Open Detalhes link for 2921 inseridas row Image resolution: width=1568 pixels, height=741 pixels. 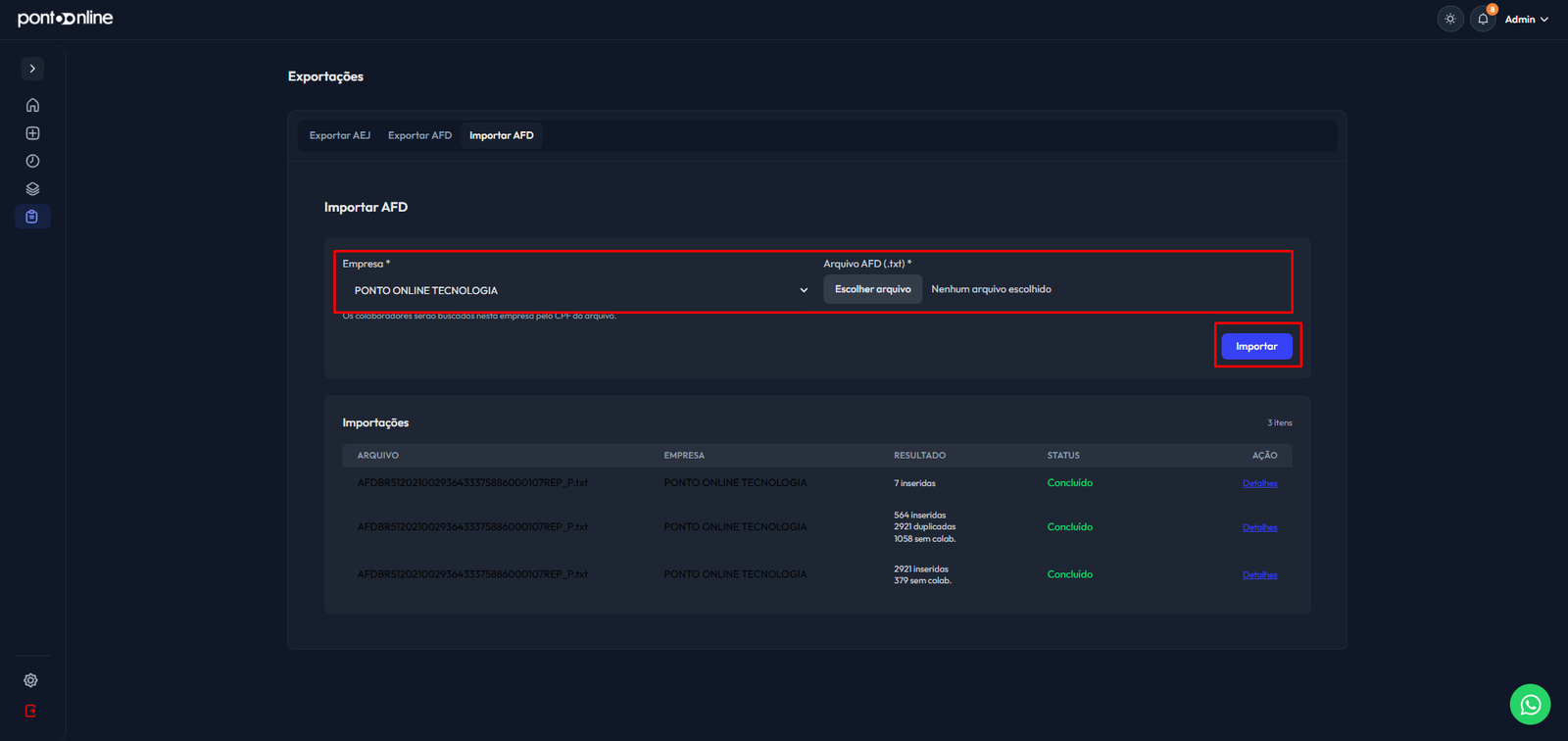point(1259,575)
